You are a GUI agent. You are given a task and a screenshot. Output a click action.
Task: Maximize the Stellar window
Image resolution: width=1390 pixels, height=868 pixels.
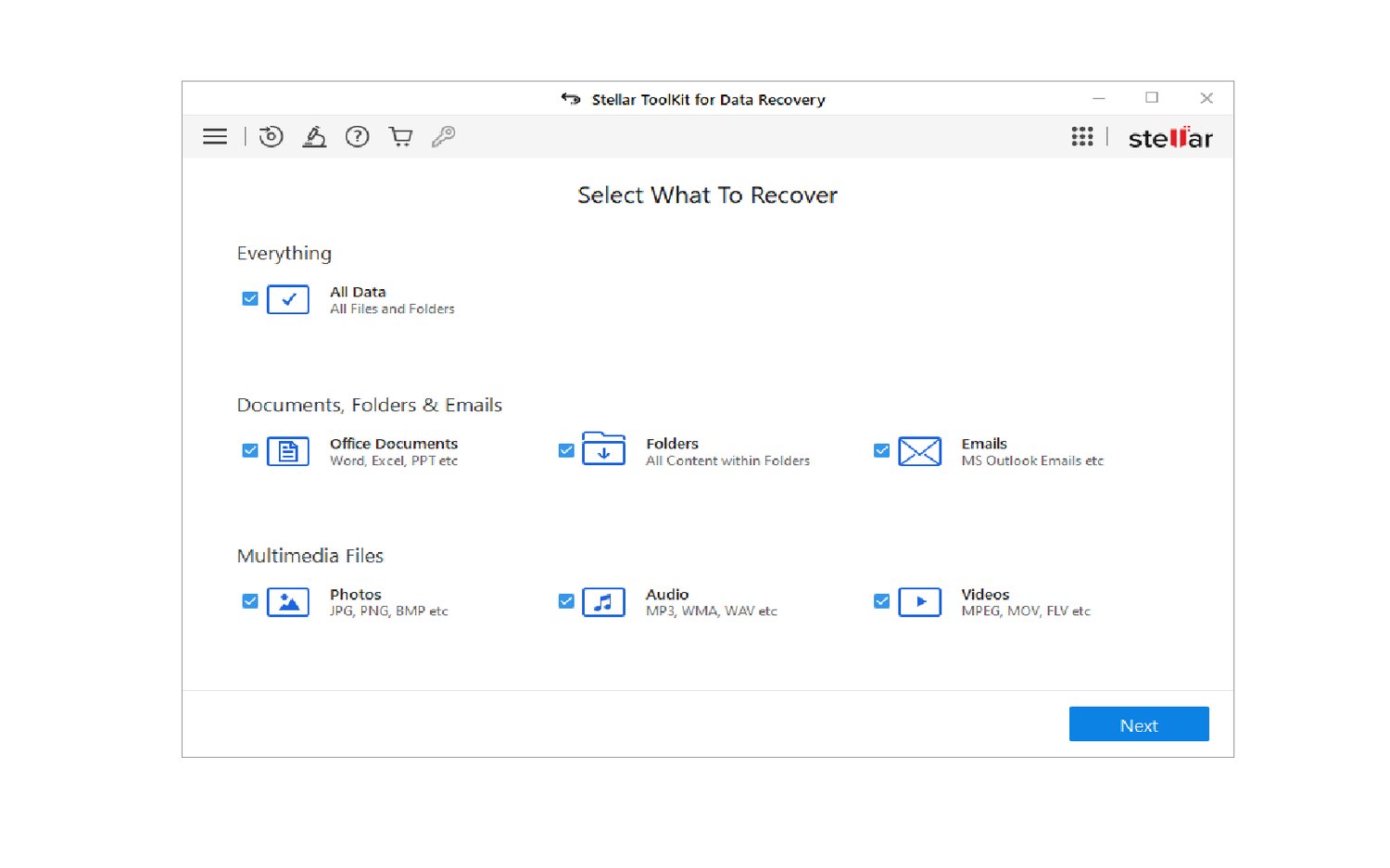point(1152,98)
